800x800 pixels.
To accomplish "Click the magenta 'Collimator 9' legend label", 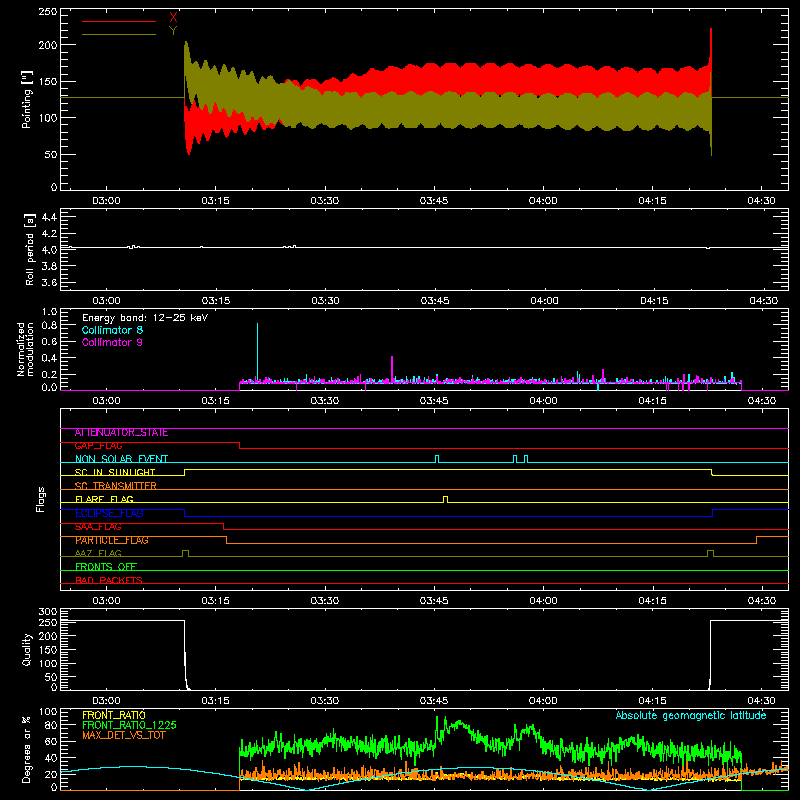I will 112,342.
